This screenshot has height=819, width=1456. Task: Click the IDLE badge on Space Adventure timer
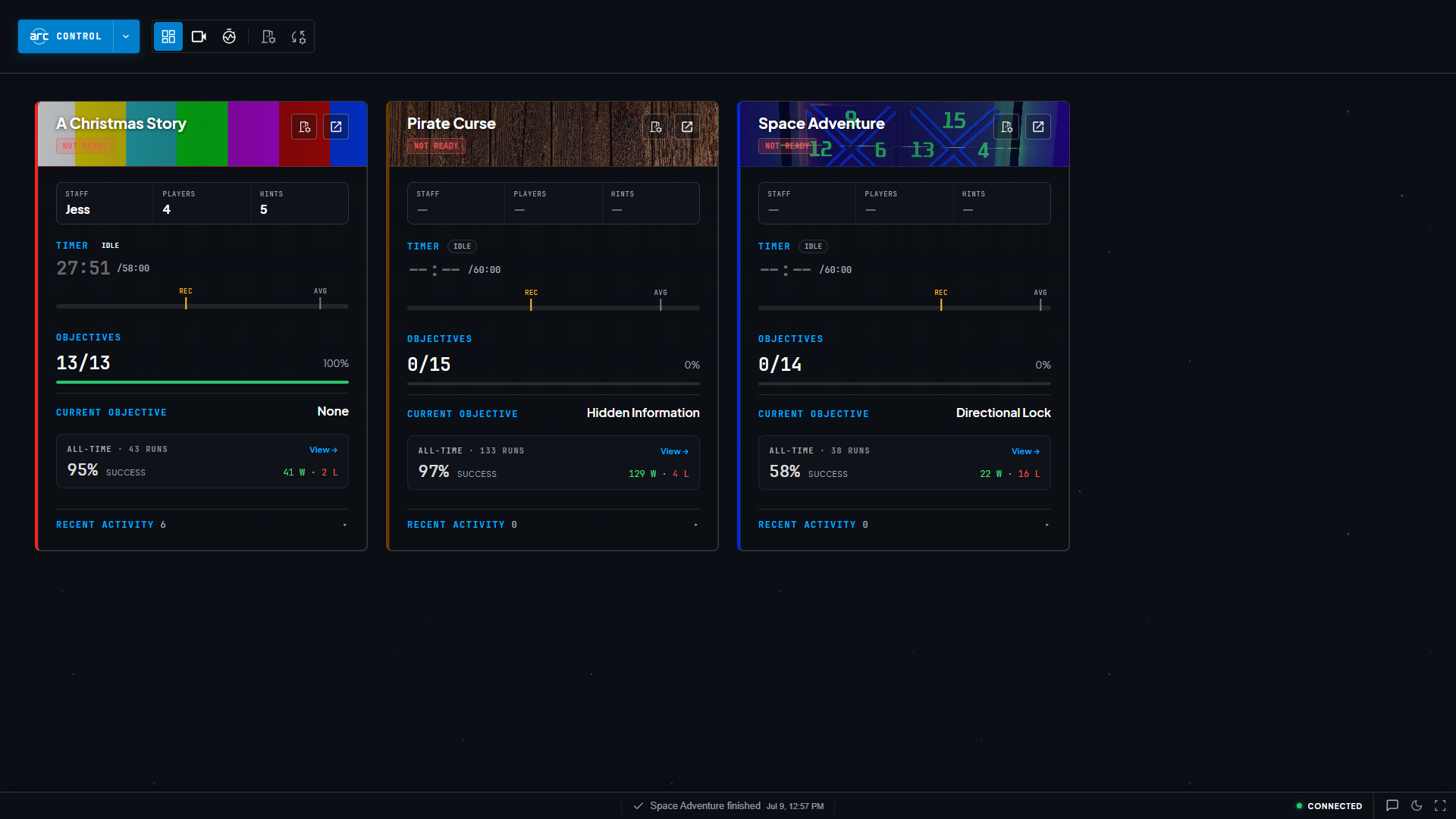(x=813, y=246)
